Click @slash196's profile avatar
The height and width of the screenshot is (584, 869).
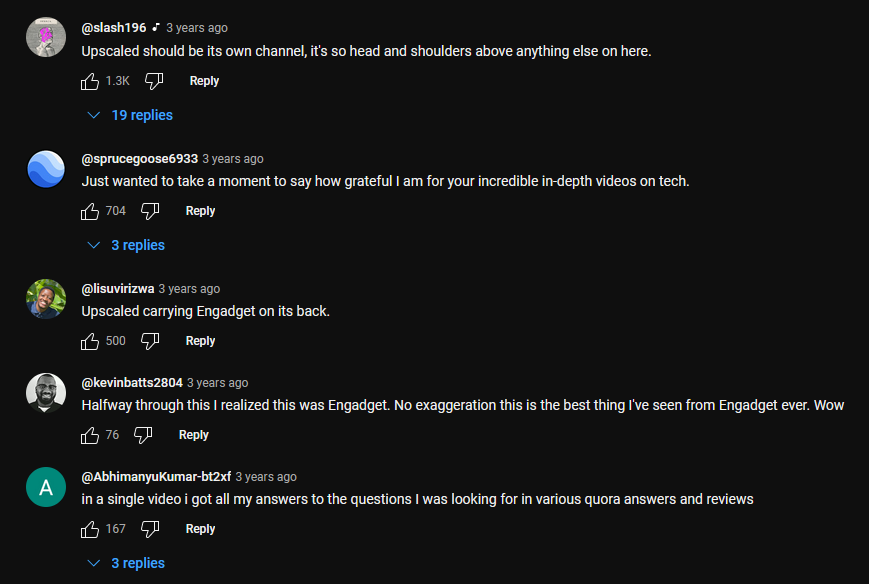pos(46,38)
